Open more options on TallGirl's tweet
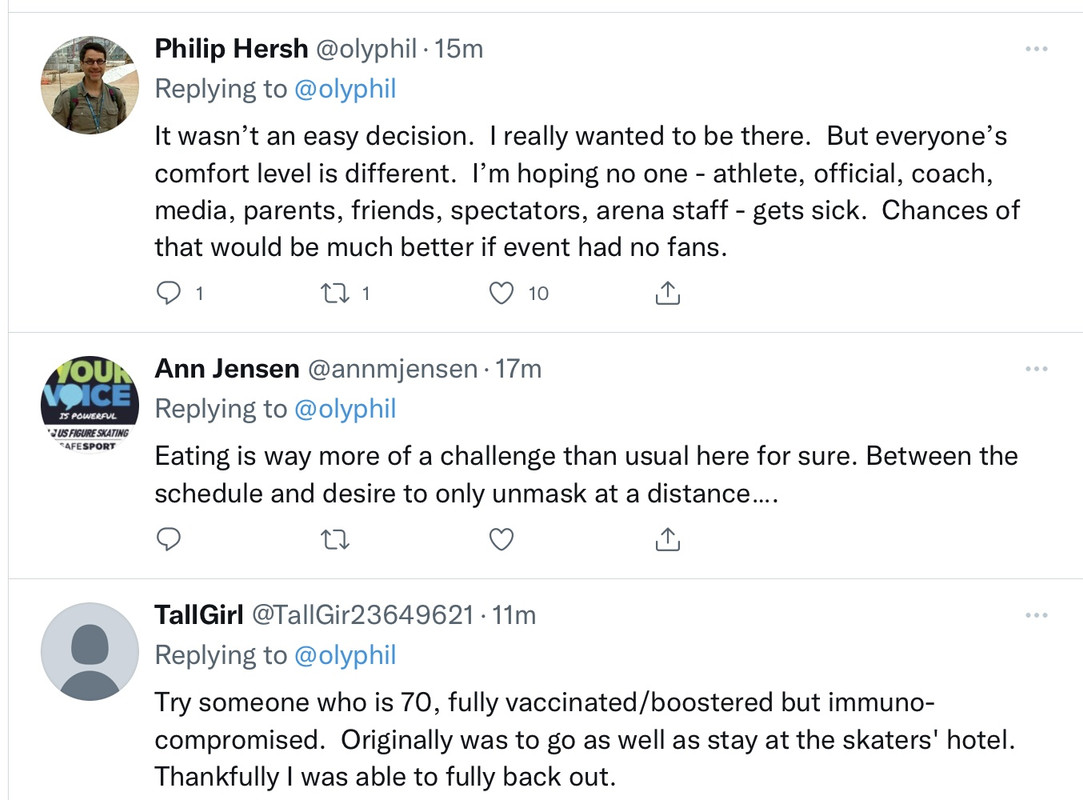The width and height of the screenshot is (1083, 800). coord(1036,615)
